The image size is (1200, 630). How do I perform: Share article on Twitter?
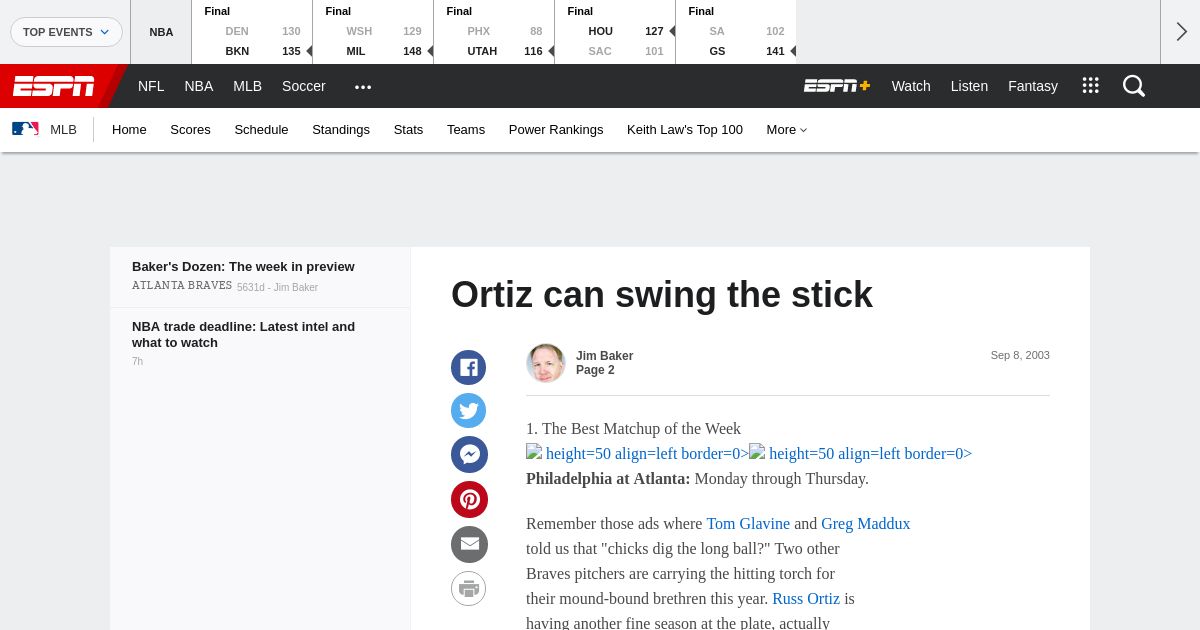469,410
